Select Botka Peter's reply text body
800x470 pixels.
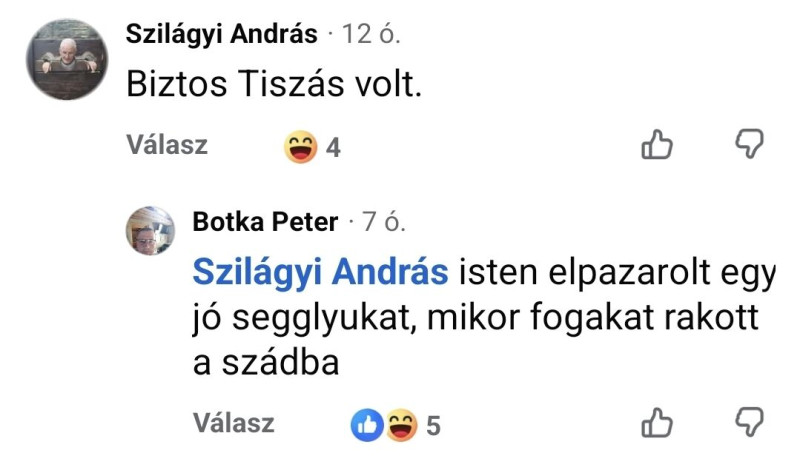[x=484, y=317]
